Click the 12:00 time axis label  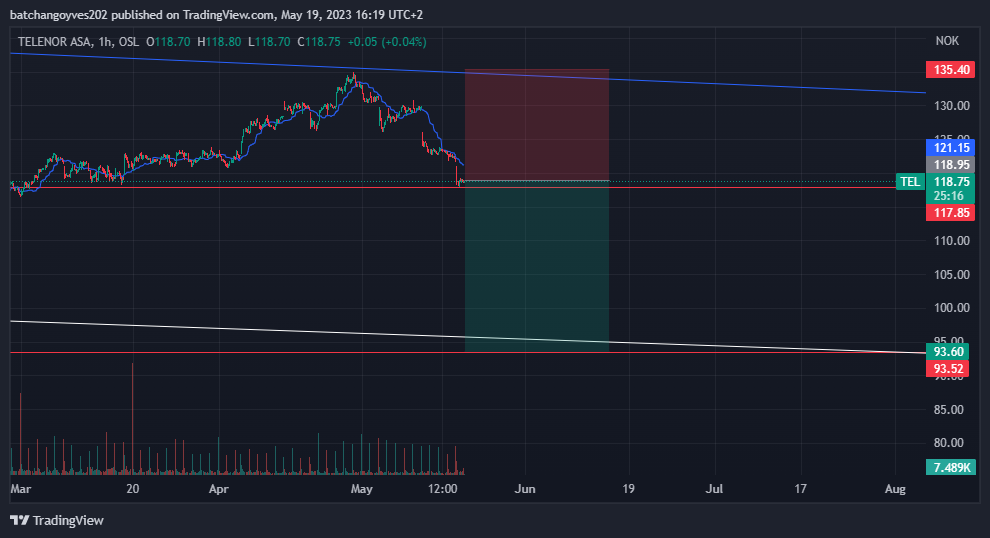point(443,489)
